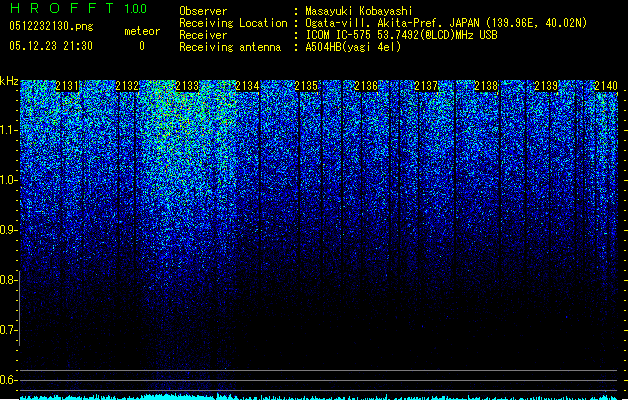Click the HROFFT 1.0.0 title text
This screenshot has width=629, height=400.
pyautogui.click(x=78, y=8)
